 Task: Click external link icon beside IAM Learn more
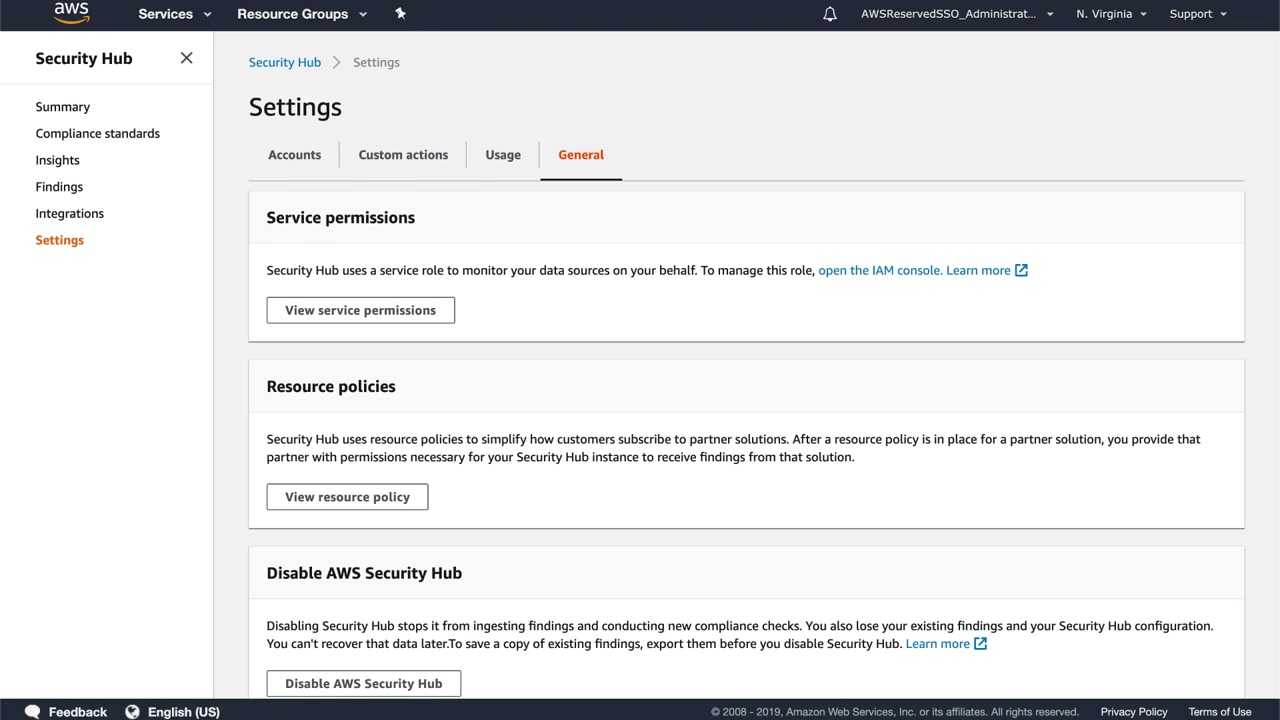(x=1021, y=270)
